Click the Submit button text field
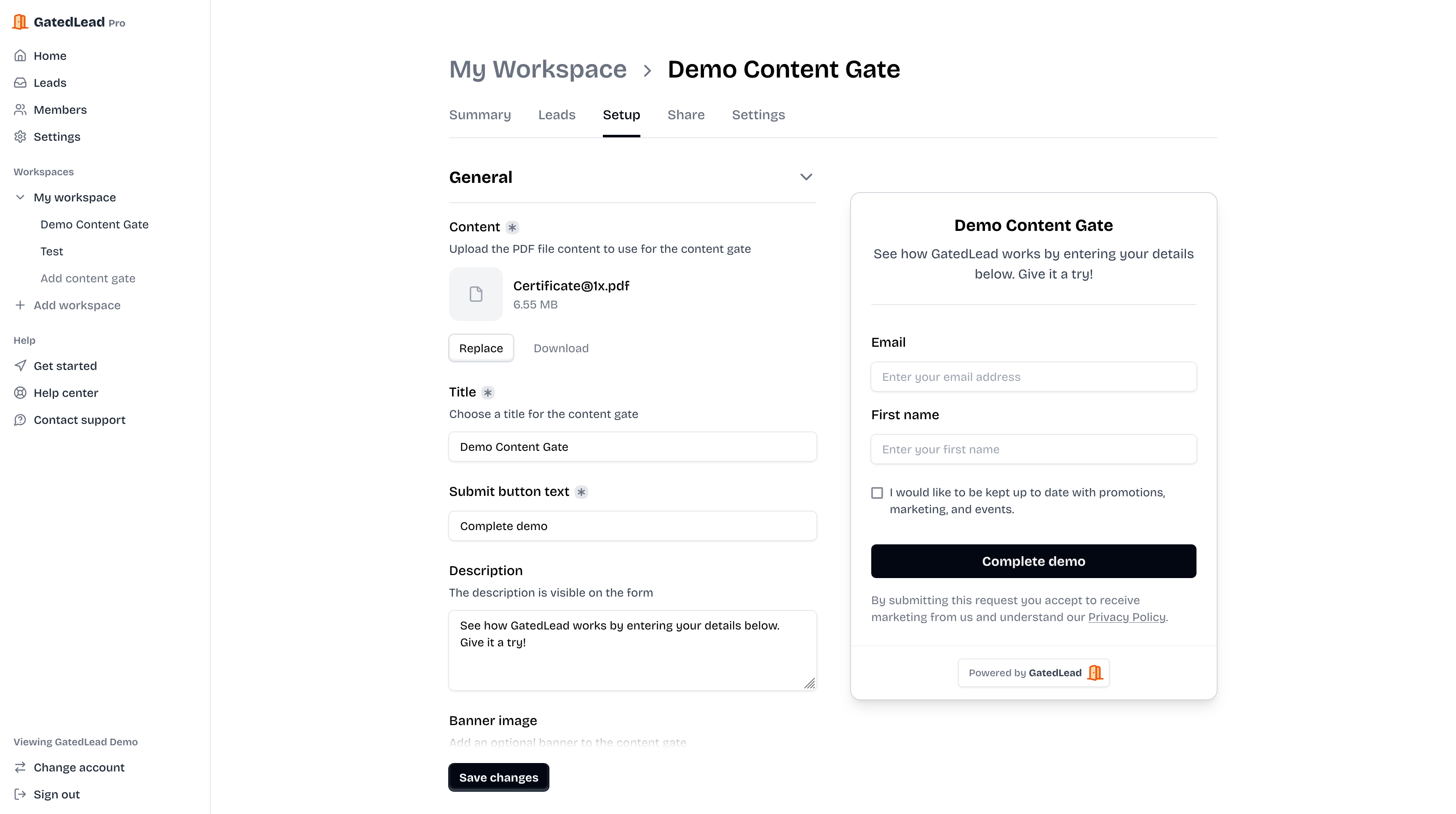The image size is (1456, 814). click(x=632, y=526)
